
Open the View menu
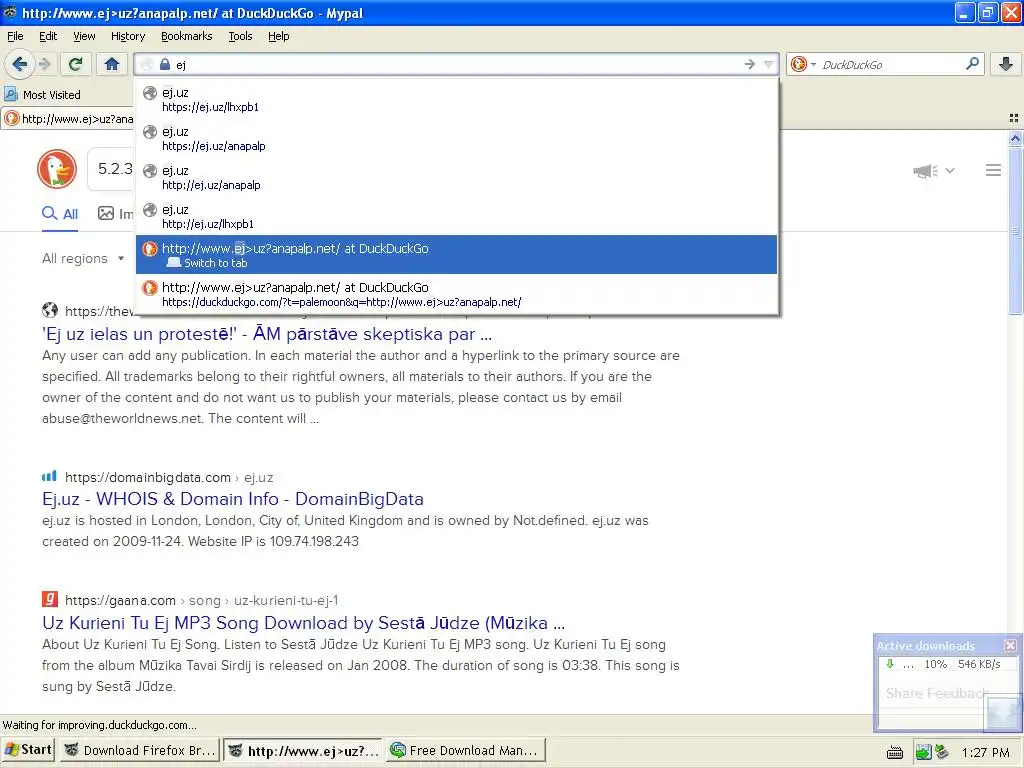click(x=84, y=36)
